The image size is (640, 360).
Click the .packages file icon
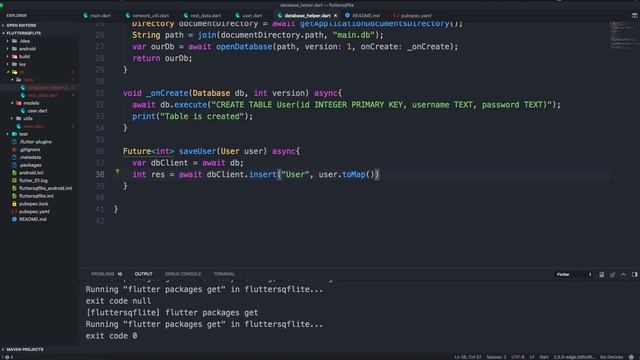click(14, 165)
